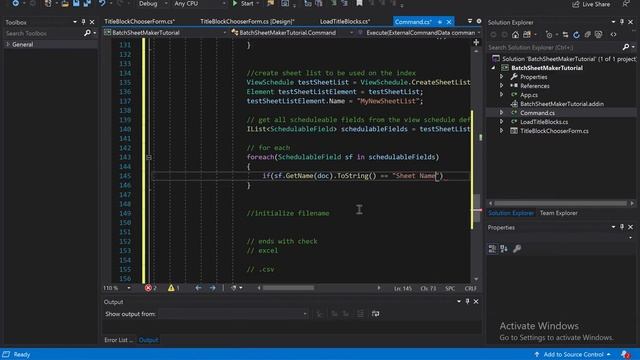Navigate backward with the left arrow
640x360 pixels.
pos(198,288)
